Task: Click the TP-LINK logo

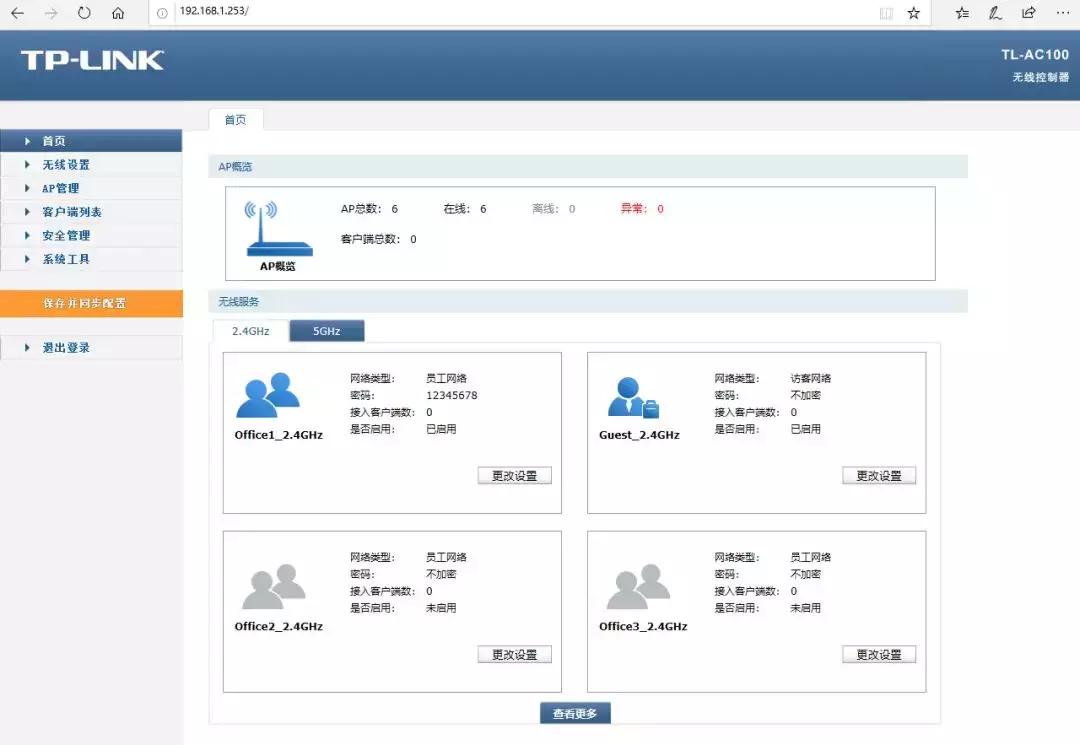Action: pyautogui.click(x=92, y=61)
